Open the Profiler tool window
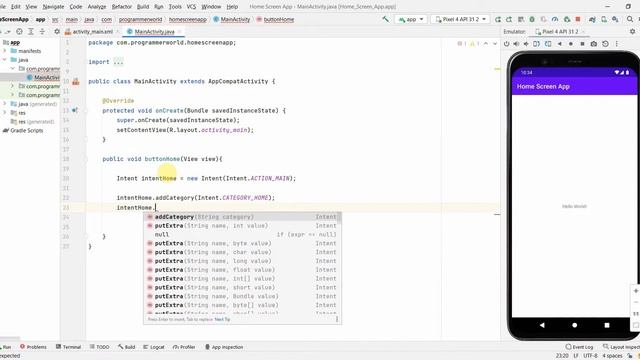640x360 pixels. click(184, 347)
